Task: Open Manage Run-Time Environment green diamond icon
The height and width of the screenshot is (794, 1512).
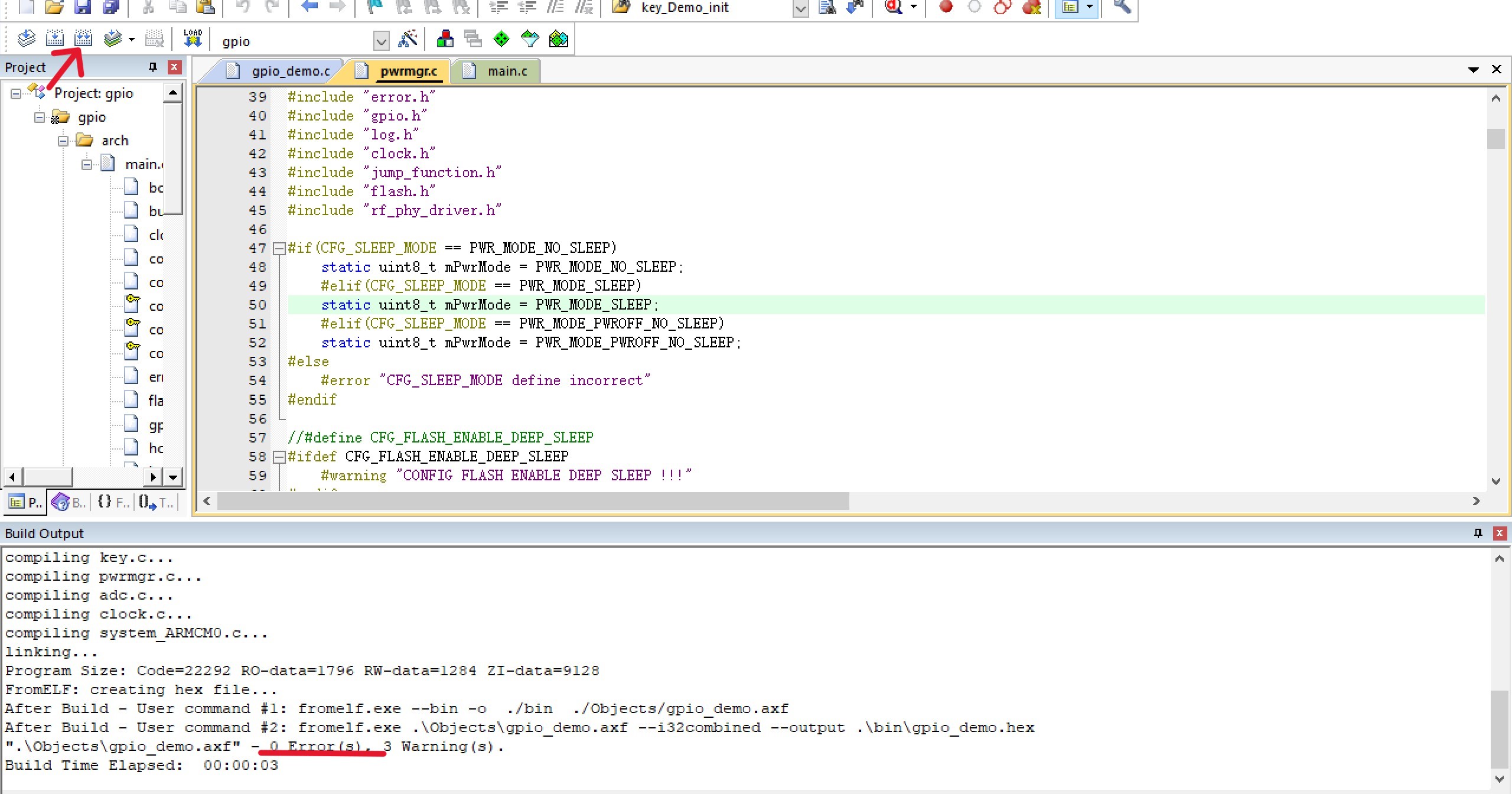Action: click(501, 39)
